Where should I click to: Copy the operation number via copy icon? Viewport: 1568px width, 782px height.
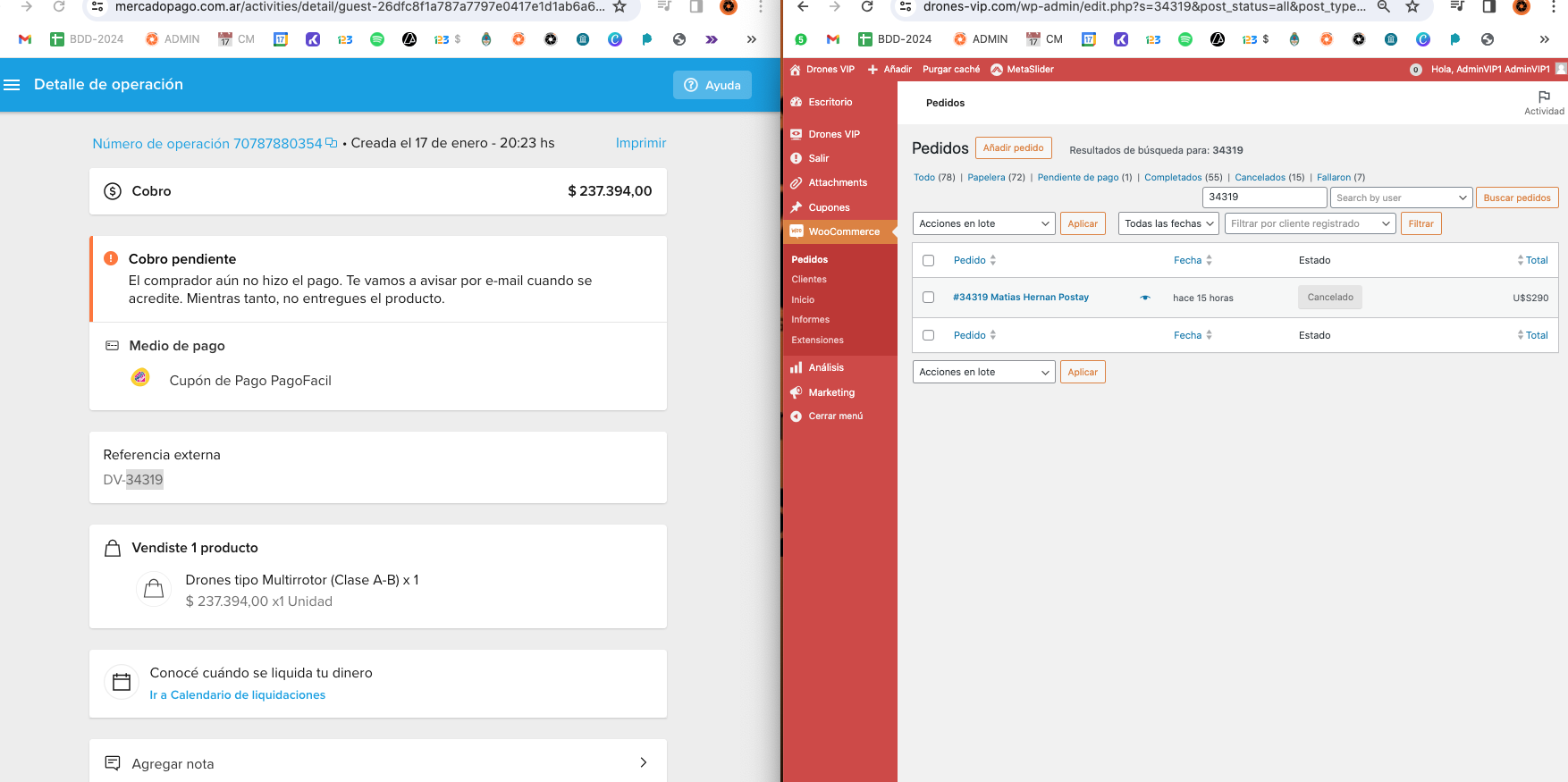point(332,143)
